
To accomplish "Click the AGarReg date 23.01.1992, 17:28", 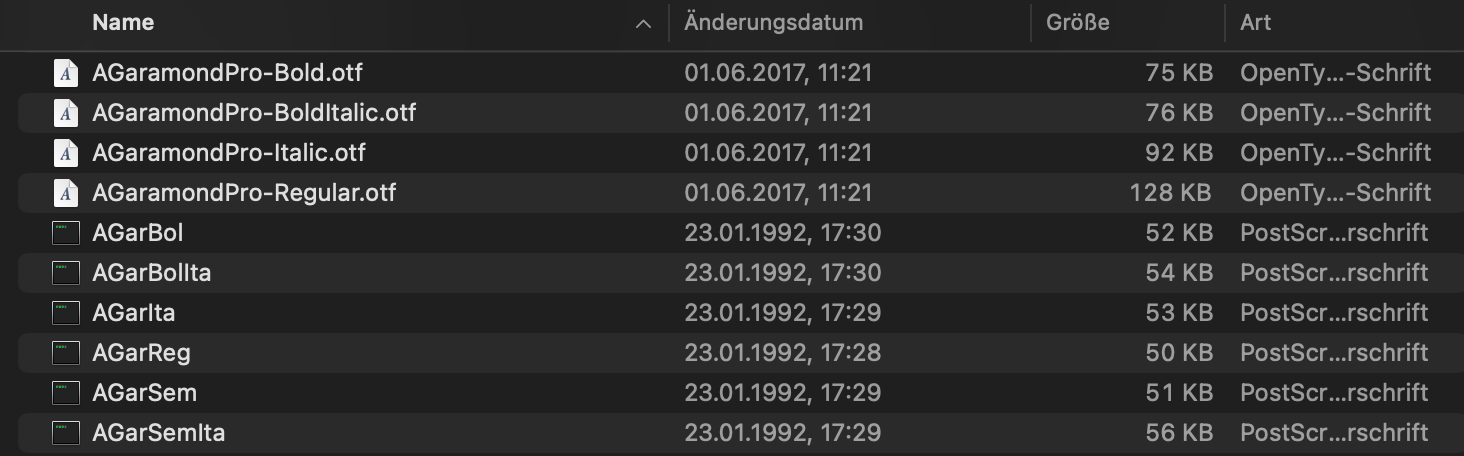I will point(782,353).
